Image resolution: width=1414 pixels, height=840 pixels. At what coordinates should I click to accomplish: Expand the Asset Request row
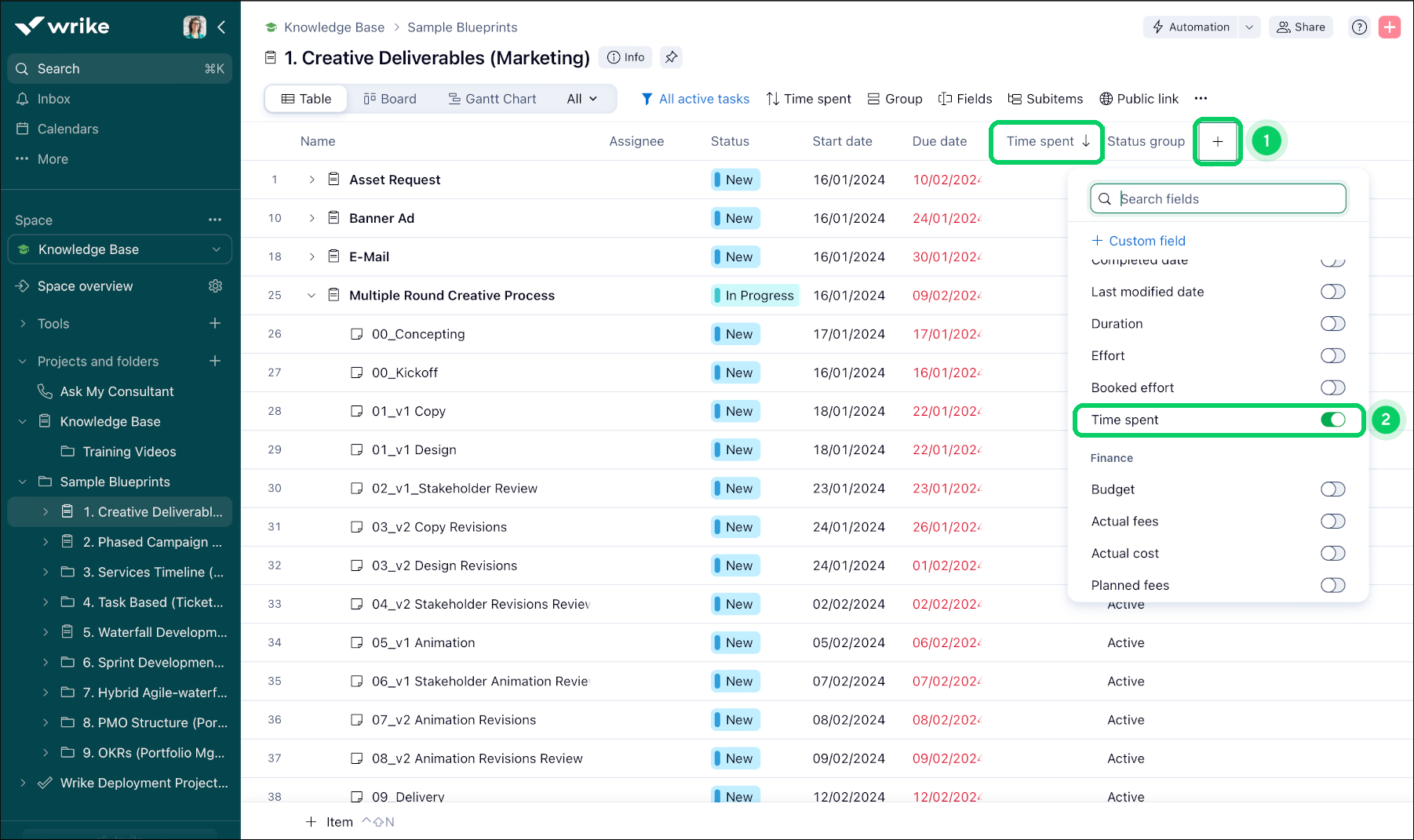312,180
